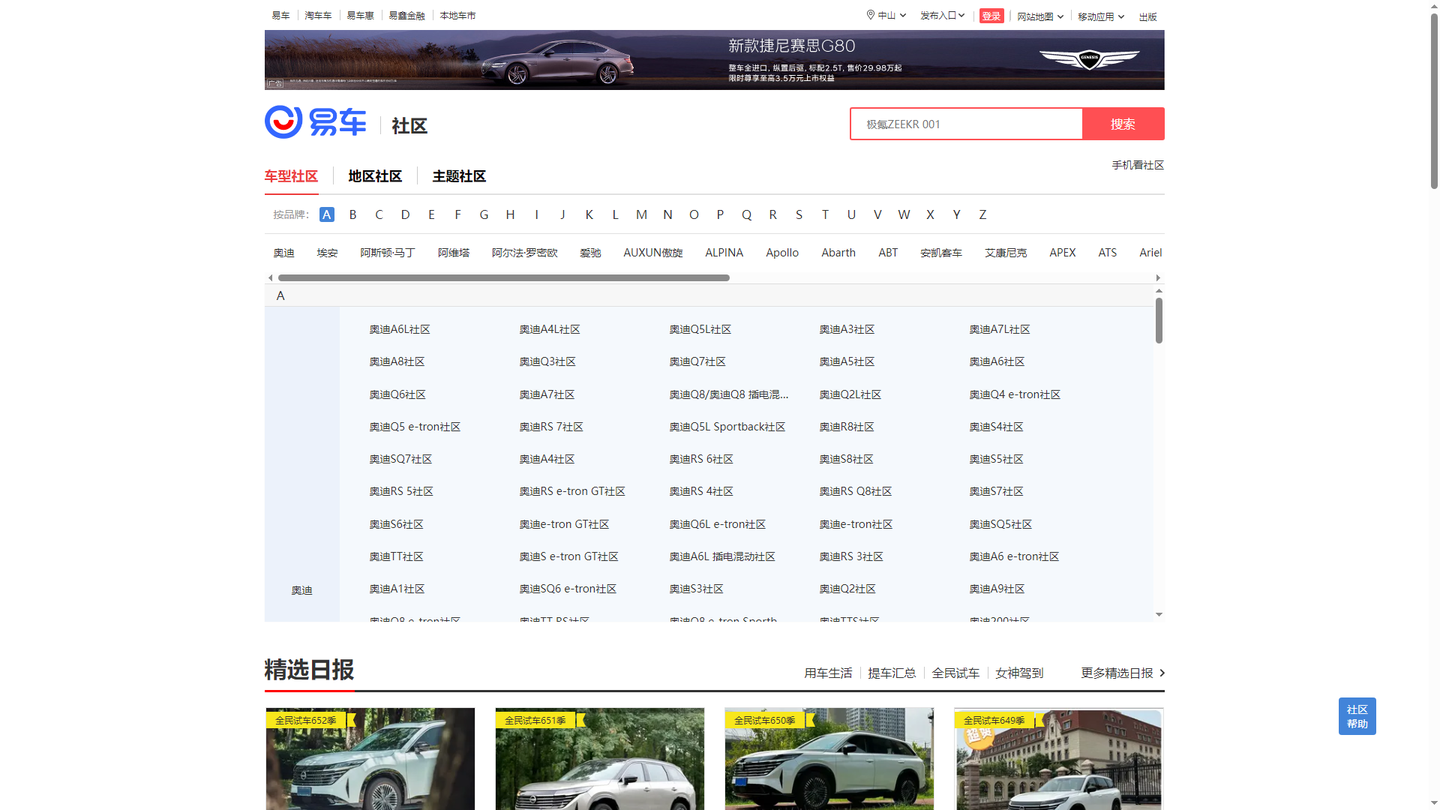Open the 淘车车 link
The height and width of the screenshot is (810, 1440).
(318, 16)
